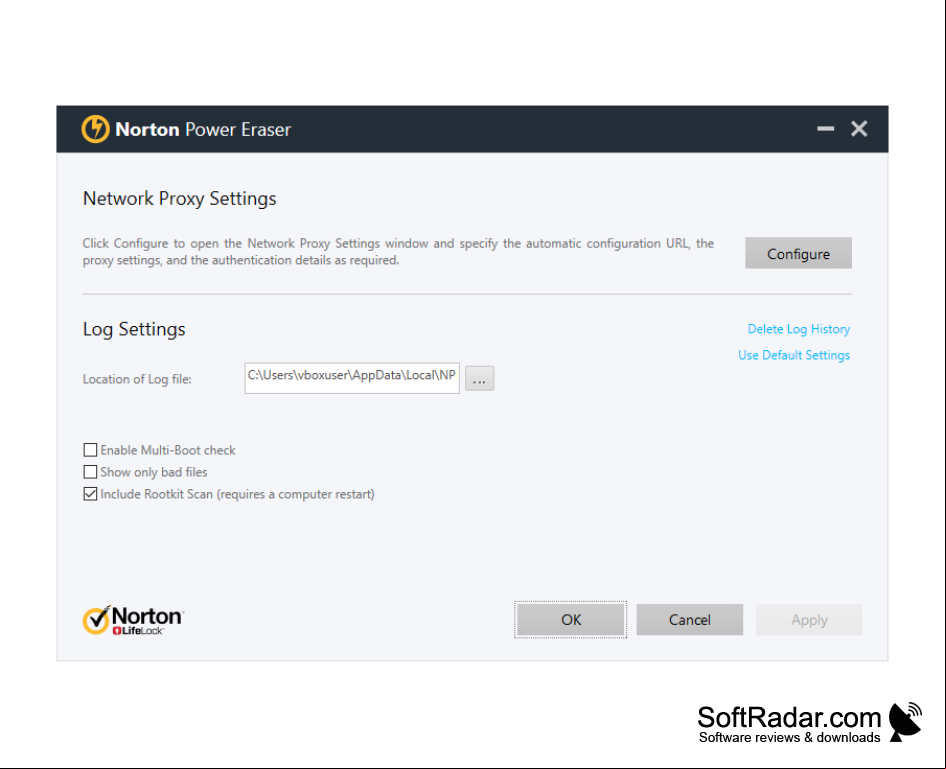946x769 pixels.
Task: Open Network Proxy Settings with Configure button
Action: 798,253
